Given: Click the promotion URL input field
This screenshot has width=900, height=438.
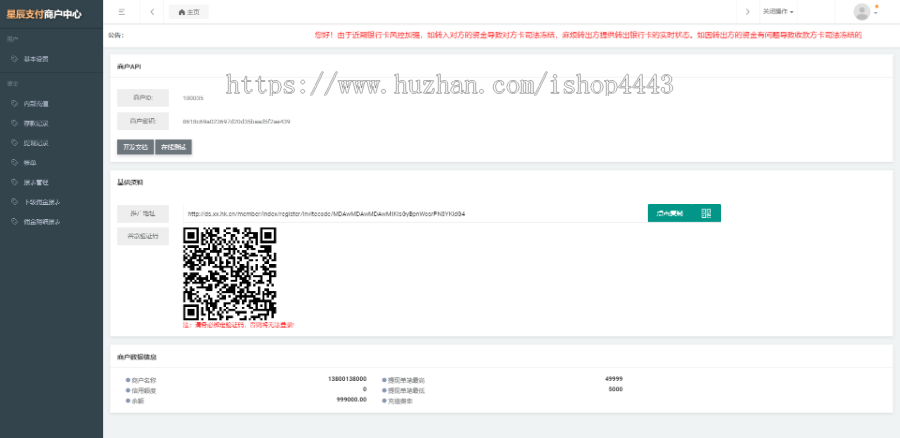Looking at the screenshot, I should pos(415,214).
